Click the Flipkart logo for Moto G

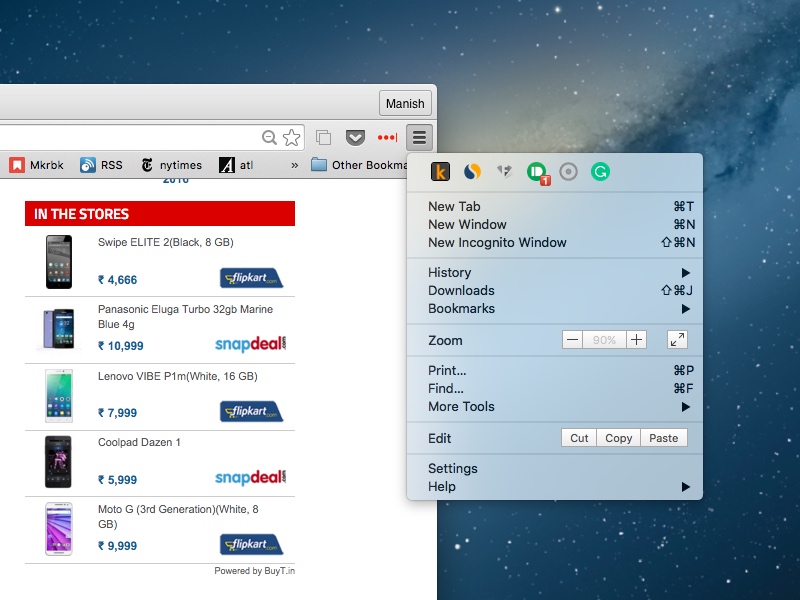click(252, 544)
